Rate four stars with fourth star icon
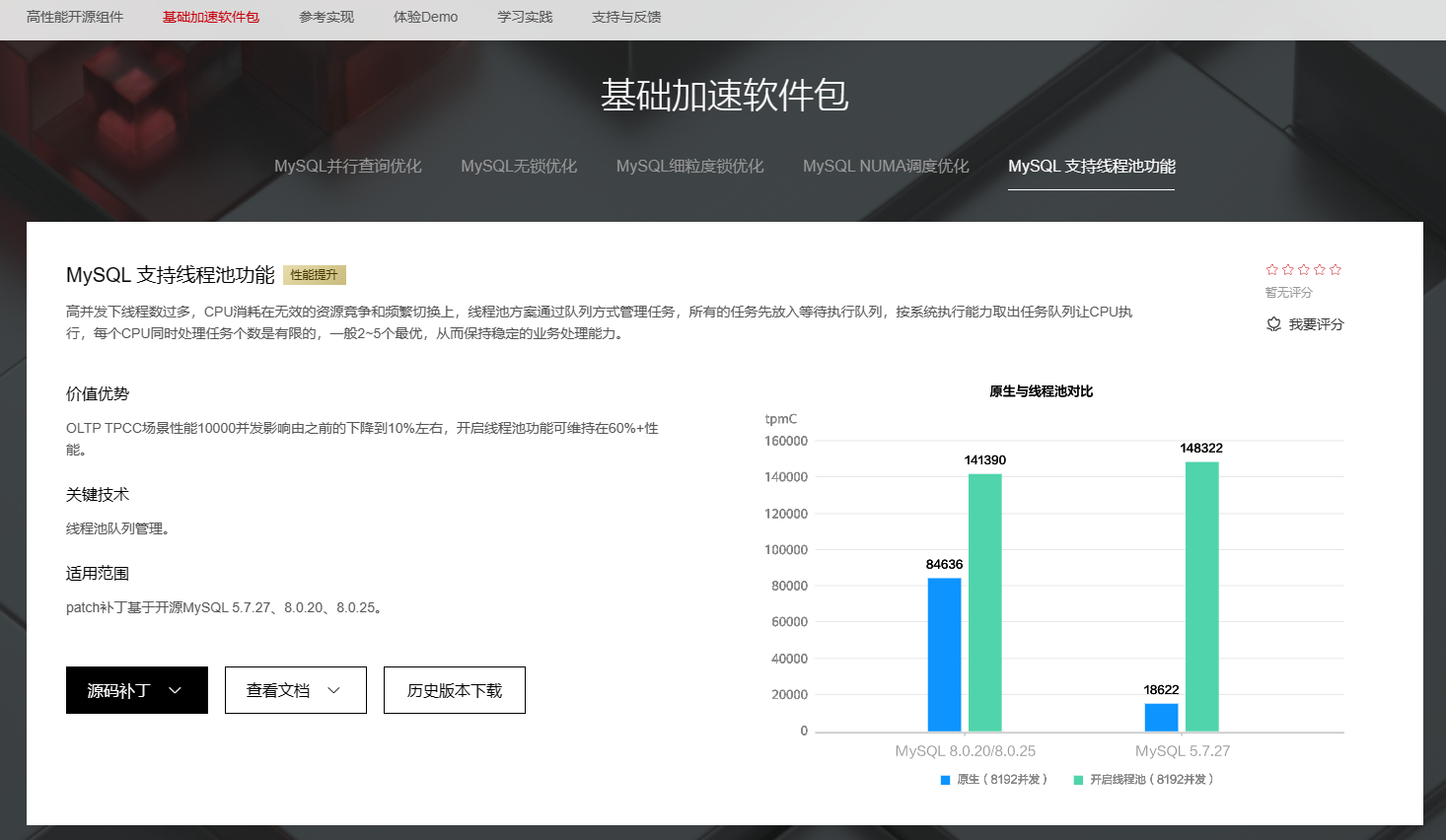Screen dimensions: 1446x840 [x=1320, y=269]
